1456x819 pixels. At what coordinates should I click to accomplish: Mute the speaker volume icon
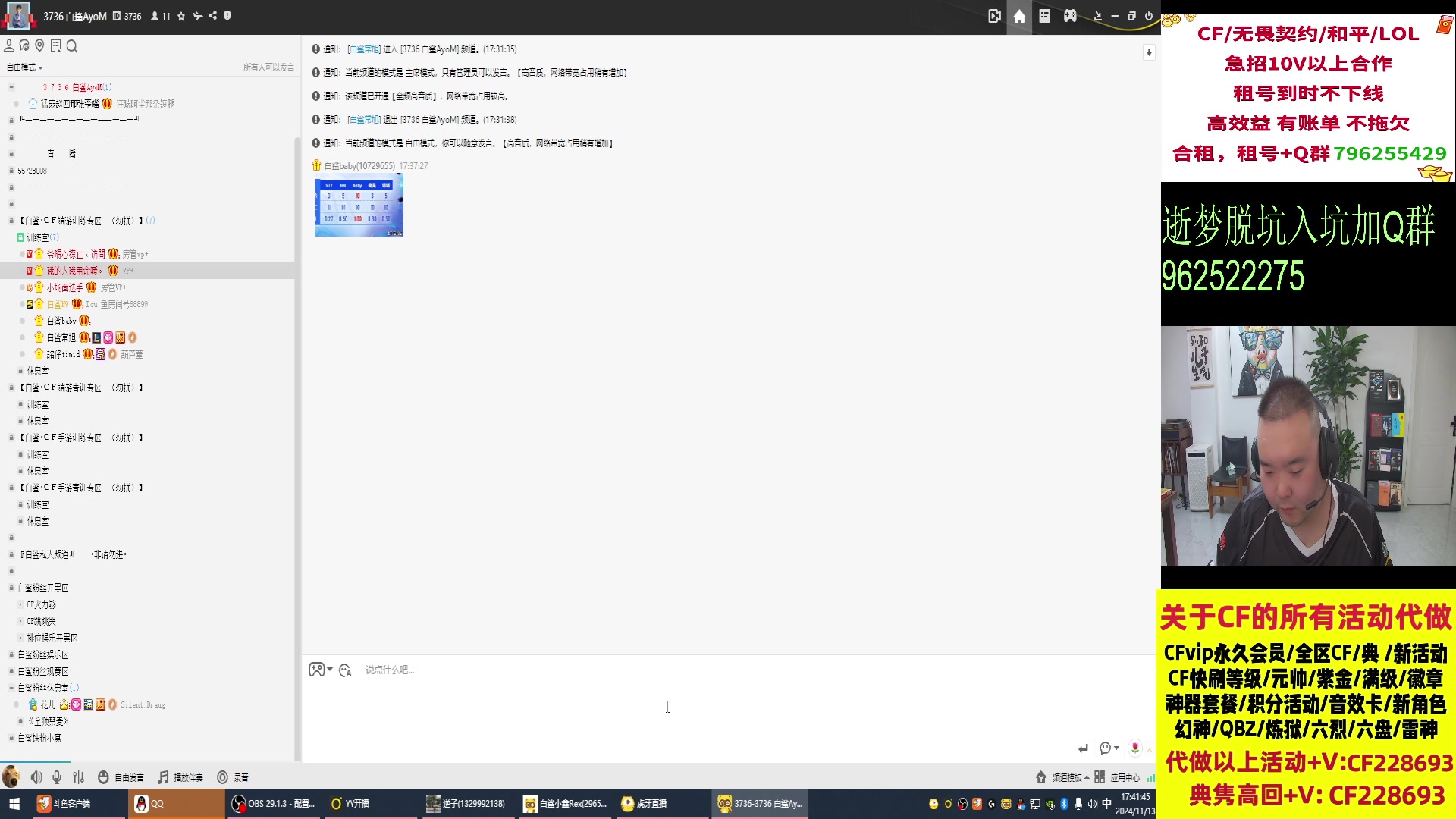(x=36, y=777)
